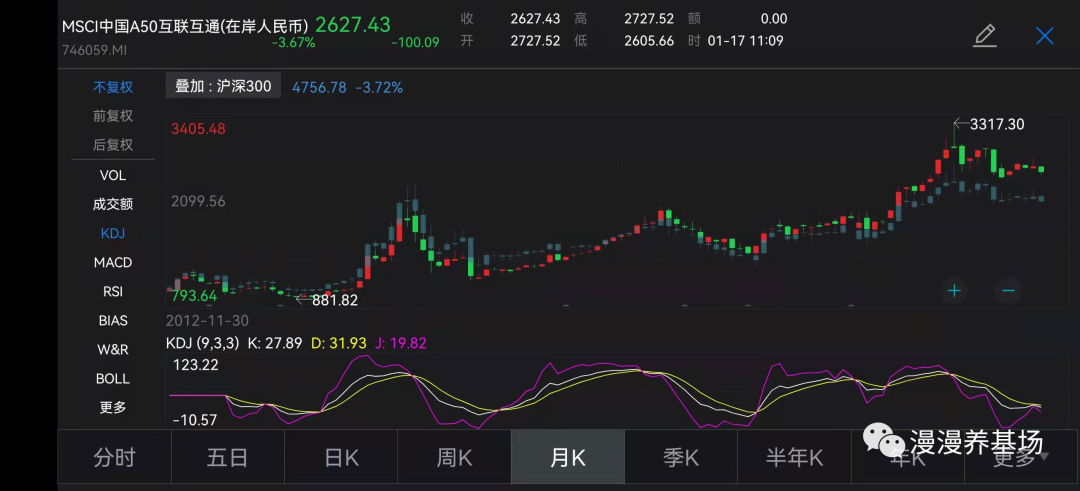
Task: Select the KDJ indicator
Action: point(113,233)
